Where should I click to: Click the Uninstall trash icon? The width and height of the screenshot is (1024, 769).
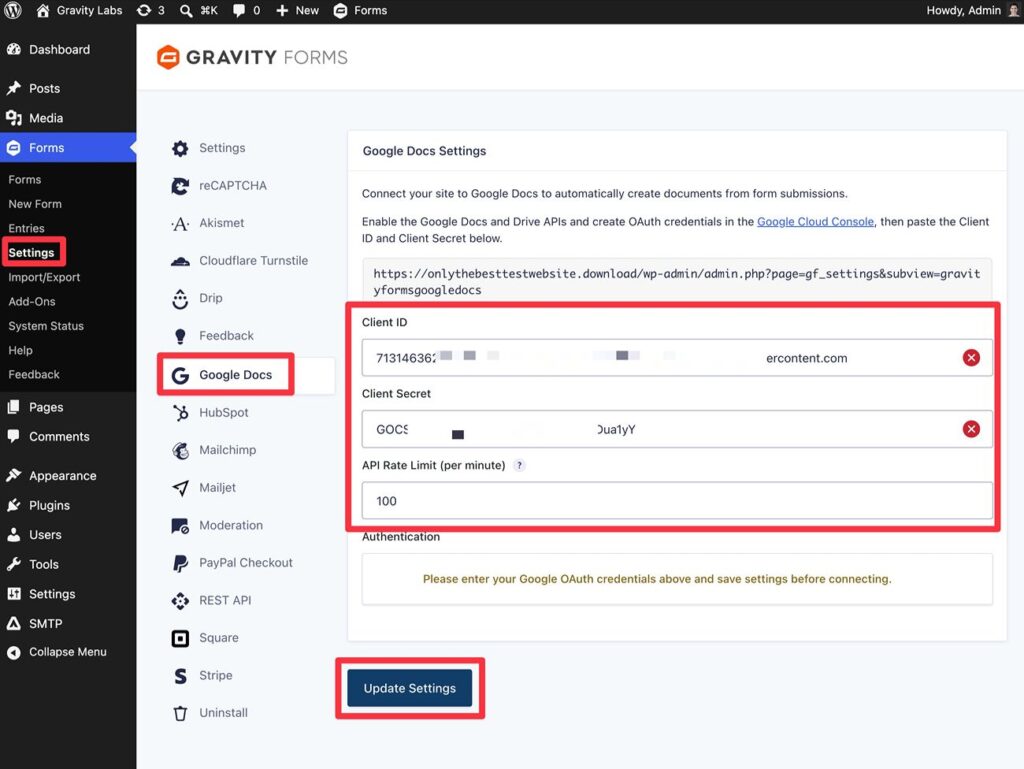(180, 714)
